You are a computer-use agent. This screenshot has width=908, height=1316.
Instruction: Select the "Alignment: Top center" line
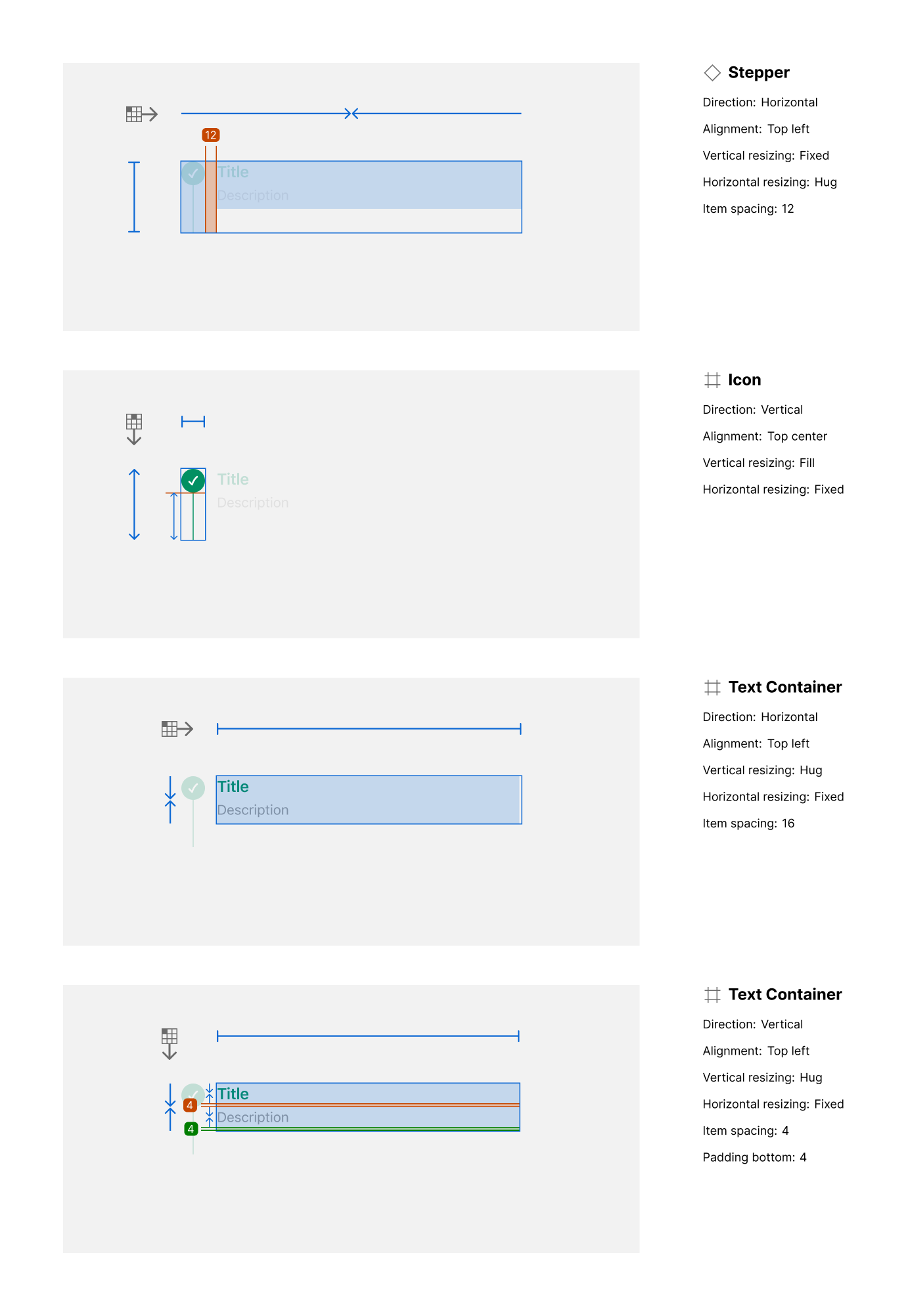pyautogui.click(x=765, y=436)
